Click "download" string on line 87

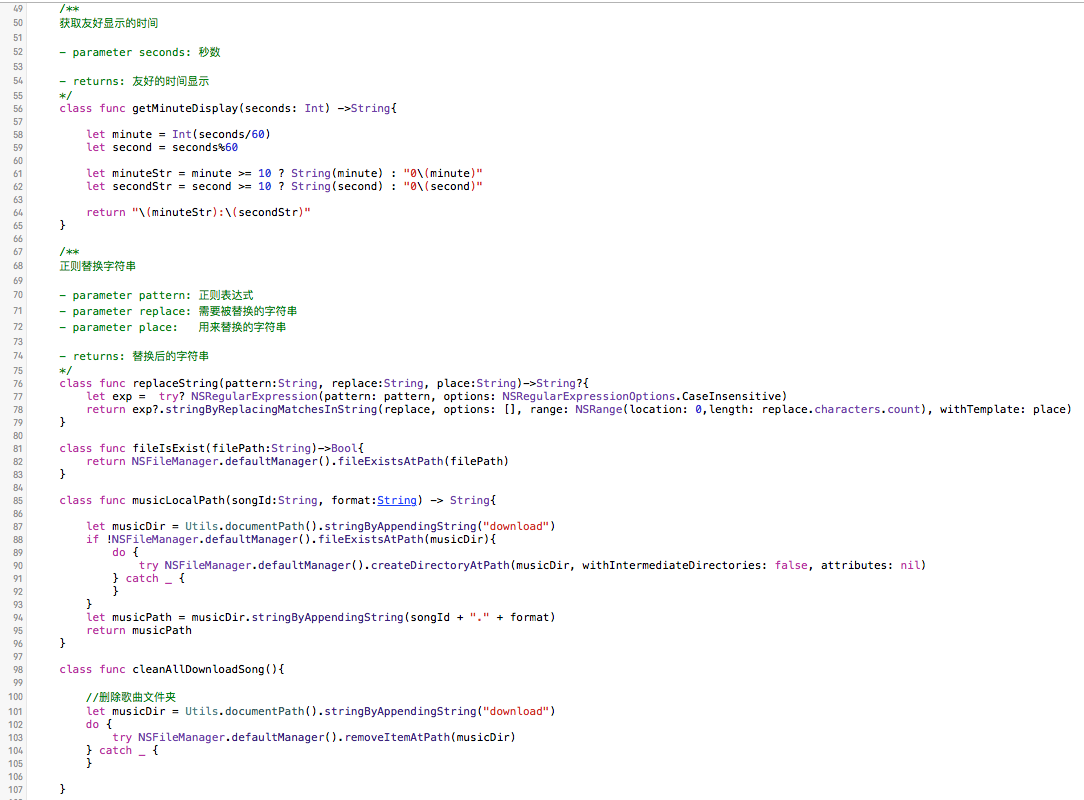point(516,526)
